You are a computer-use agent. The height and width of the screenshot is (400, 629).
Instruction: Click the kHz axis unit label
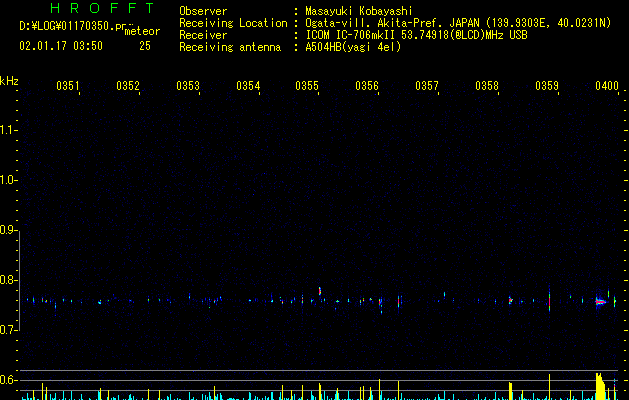pyautogui.click(x=9, y=81)
